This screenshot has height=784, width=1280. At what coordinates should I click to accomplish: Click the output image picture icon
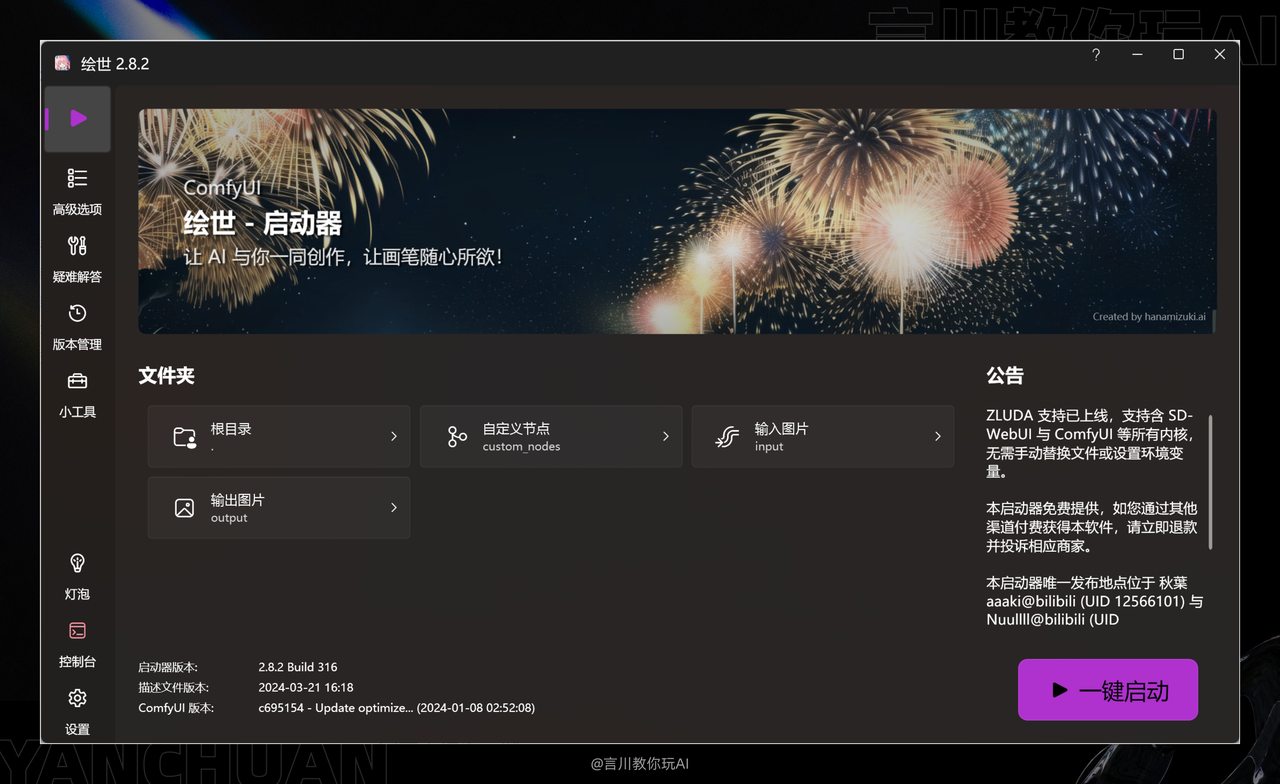184,507
